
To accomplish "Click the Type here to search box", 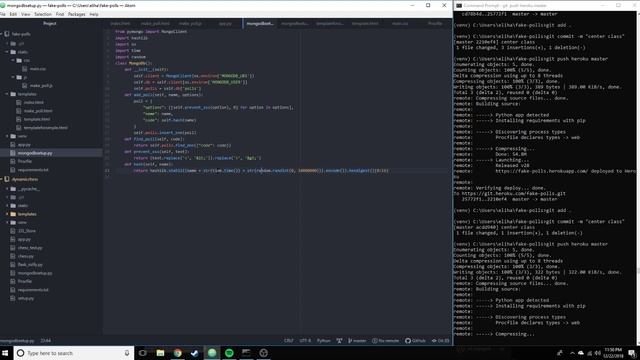I will coord(73,353).
